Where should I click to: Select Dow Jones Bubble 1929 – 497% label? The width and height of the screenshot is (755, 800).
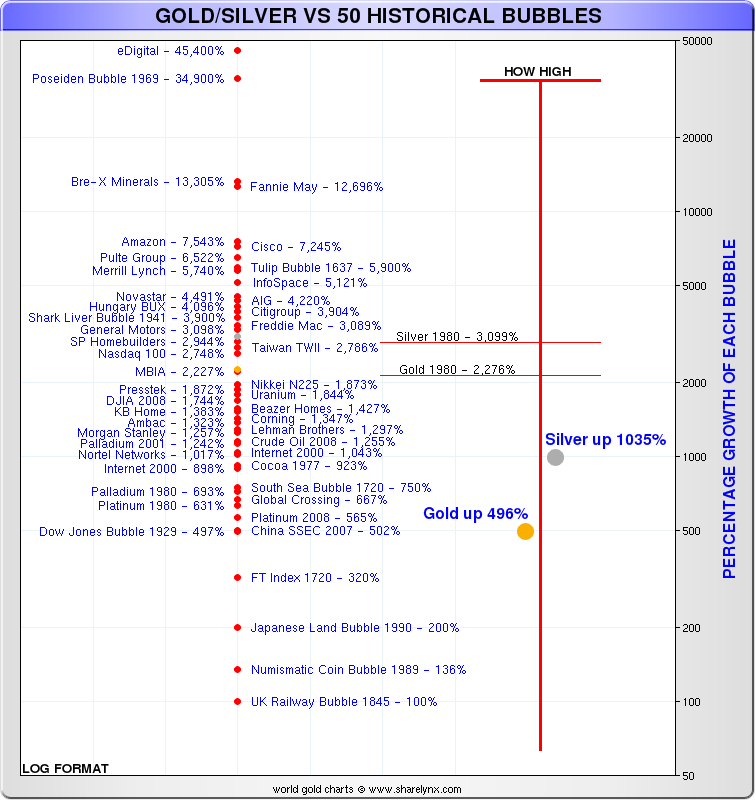[x=132, y=532]
